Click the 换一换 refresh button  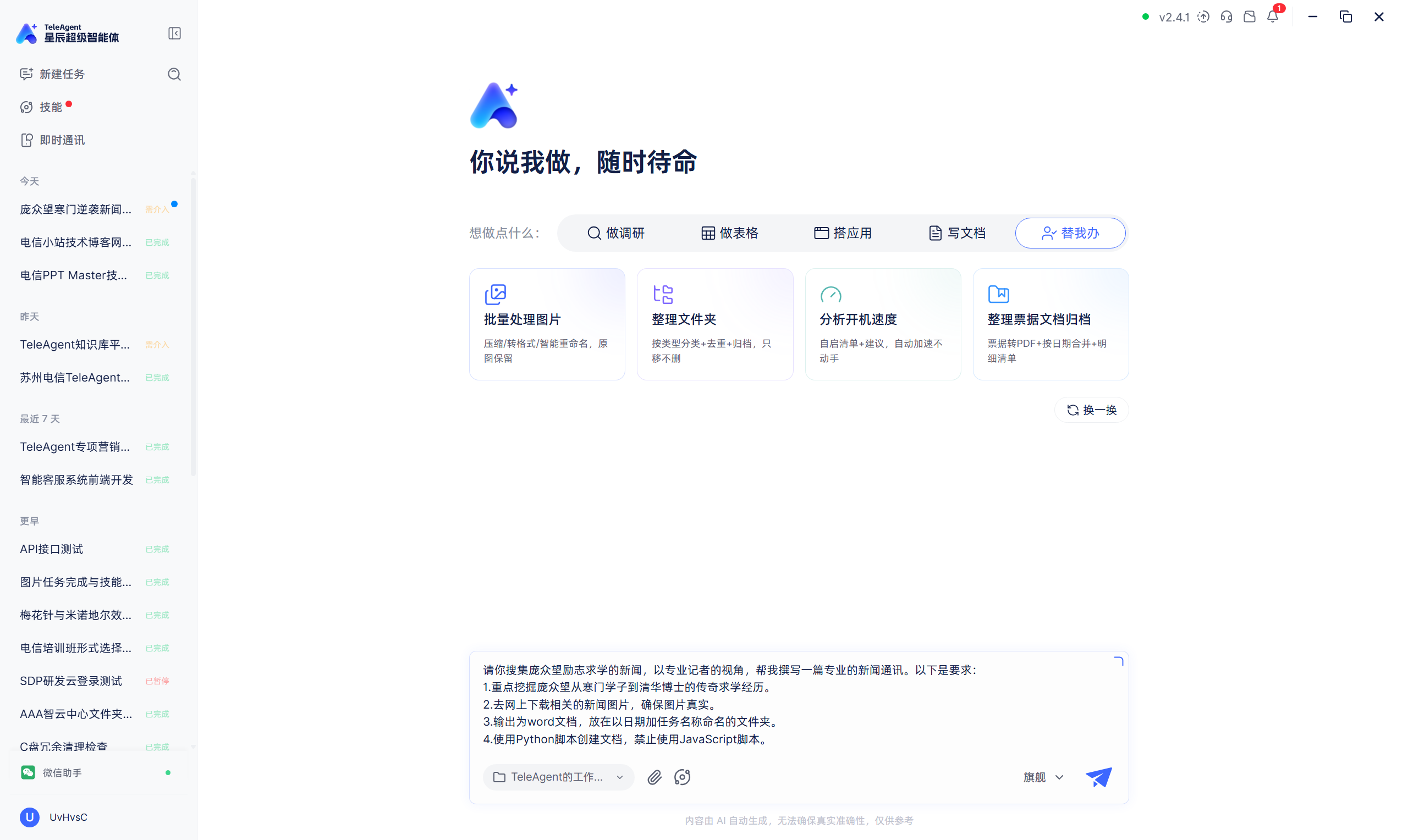(x=1092, y=410)
